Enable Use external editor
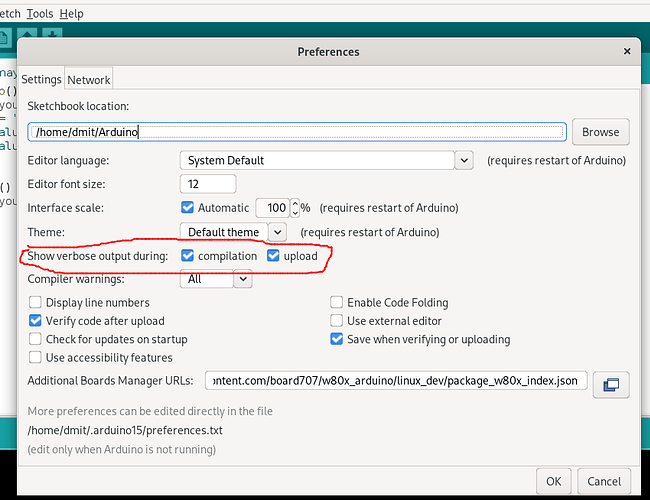 [x=337, y=320]
